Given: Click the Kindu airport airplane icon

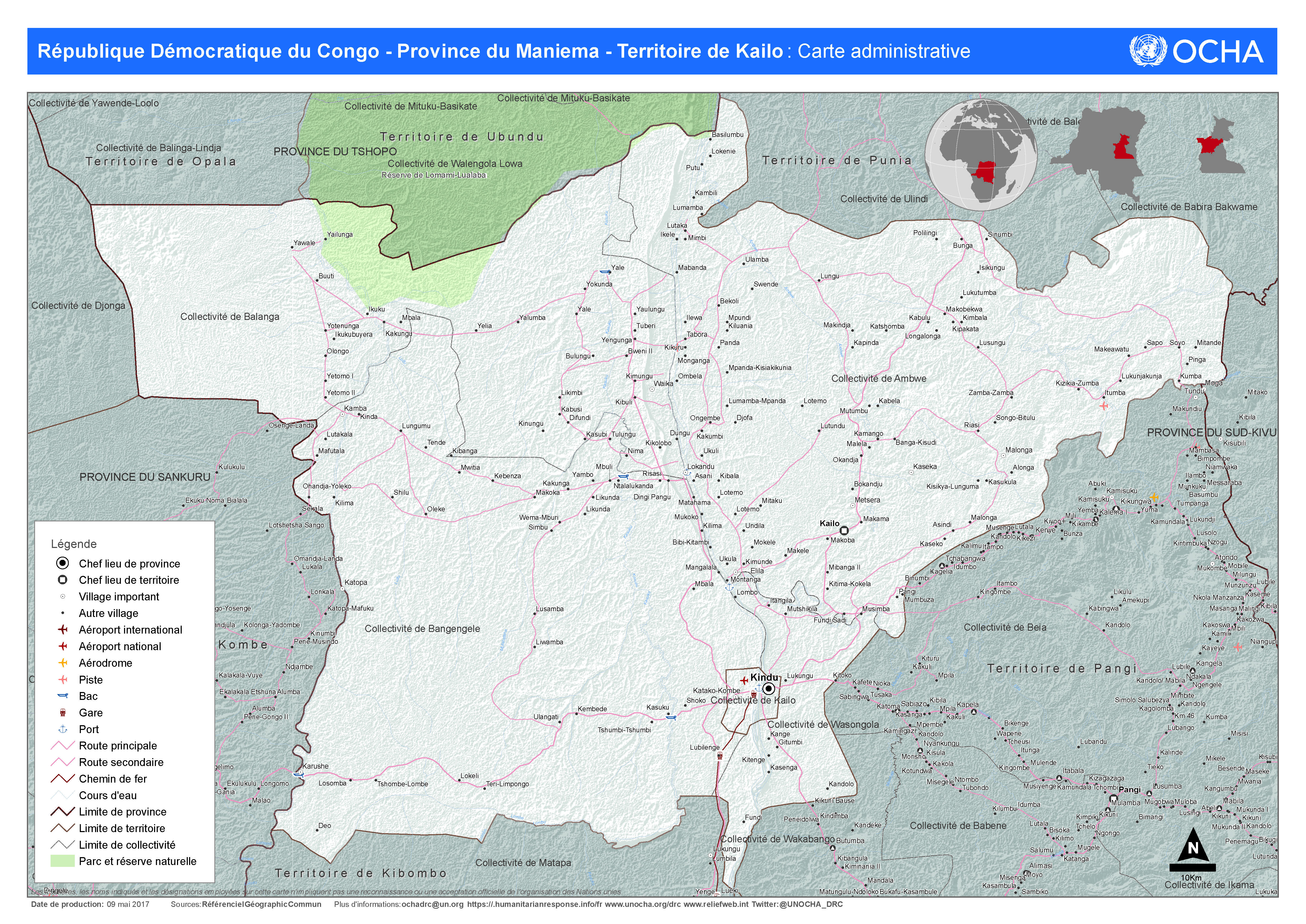Looking at the screenshot, I should coord(743,680).
